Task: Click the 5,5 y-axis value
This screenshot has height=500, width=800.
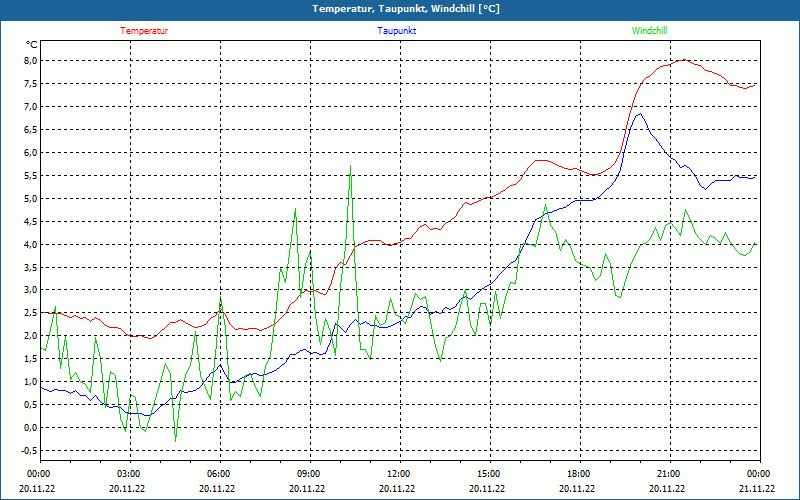Action: pos(31,176)
